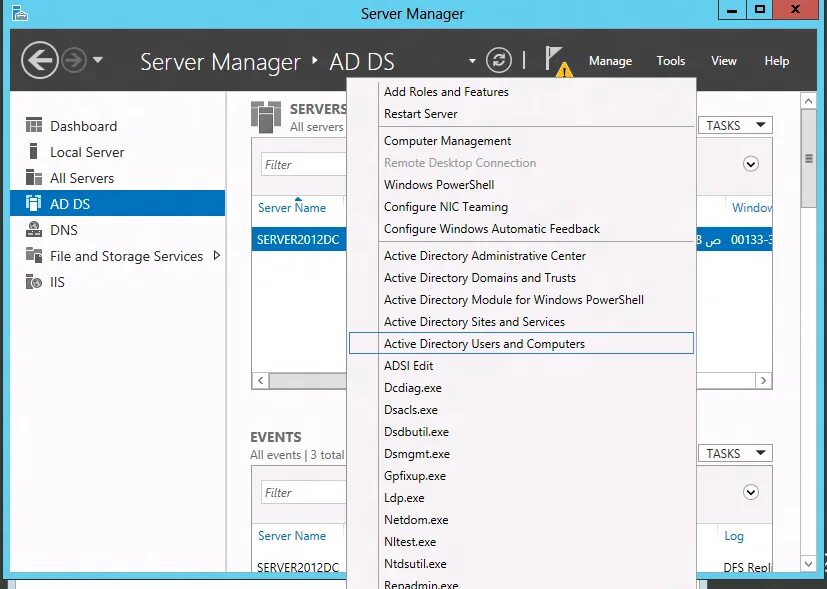The image size is (827, 589).
Task: Expand File and Storage Services arrow
Action: pos(216,256)
